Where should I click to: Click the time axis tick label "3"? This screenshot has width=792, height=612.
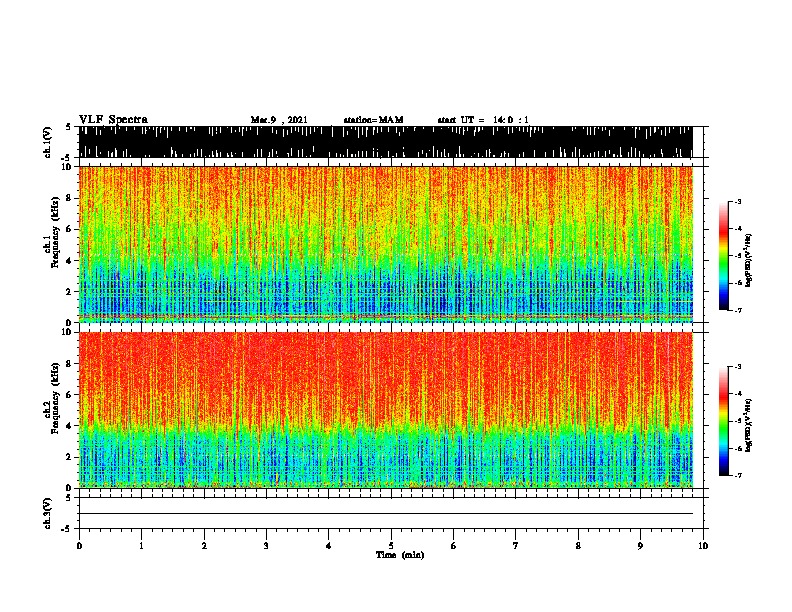click(266, 546)
